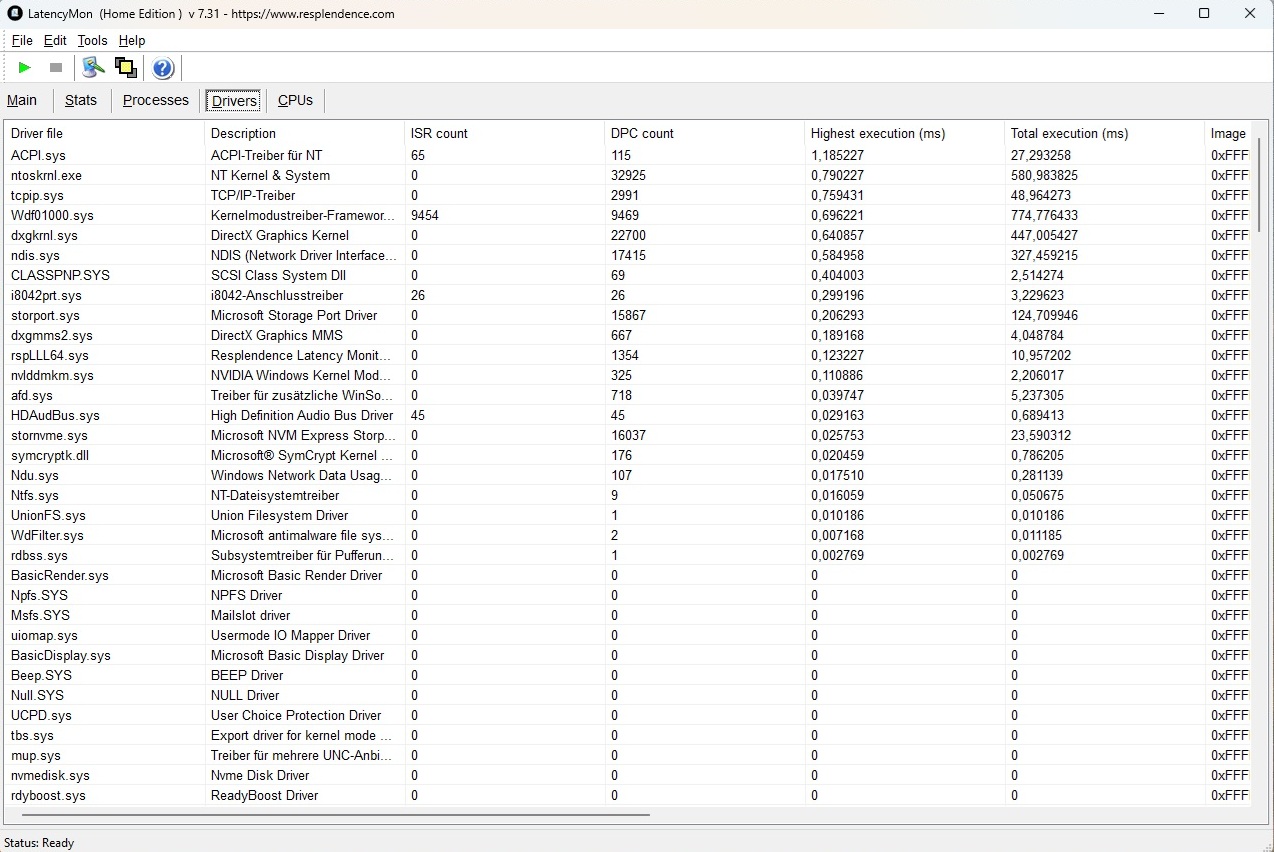Sort by Highest execution (ms) column header
The height and width of the screenshot is (852, 1274).
click(x=877, y=133)
